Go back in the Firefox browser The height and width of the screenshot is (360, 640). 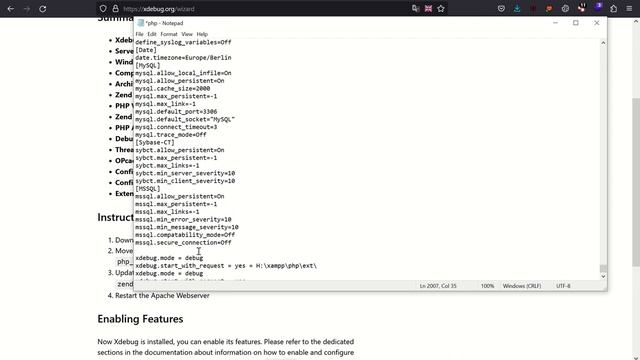(11, 9)
